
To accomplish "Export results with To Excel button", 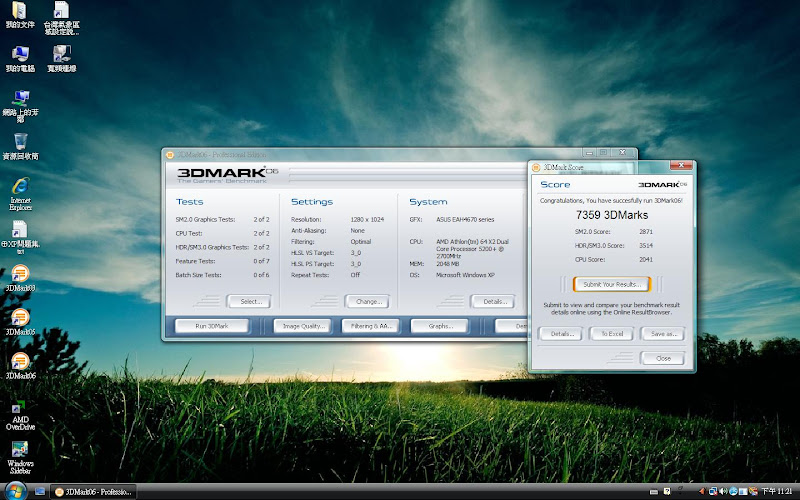I will coord(611,334).
